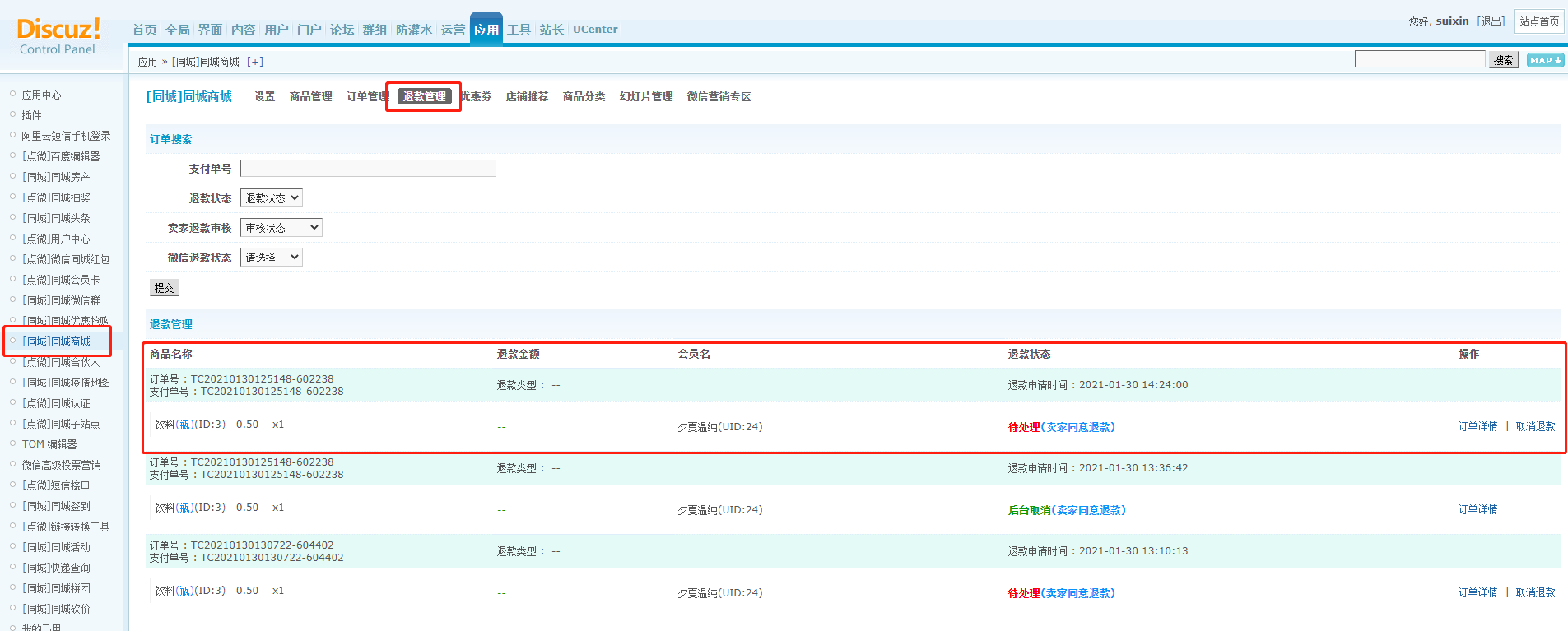Click the MAP button icon

pyautogui.click(x=1545, y=60)
